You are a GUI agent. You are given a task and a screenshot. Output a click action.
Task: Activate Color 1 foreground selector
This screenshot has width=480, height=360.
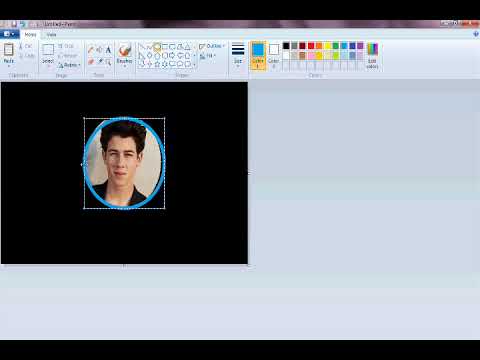(x=258, y=55)
